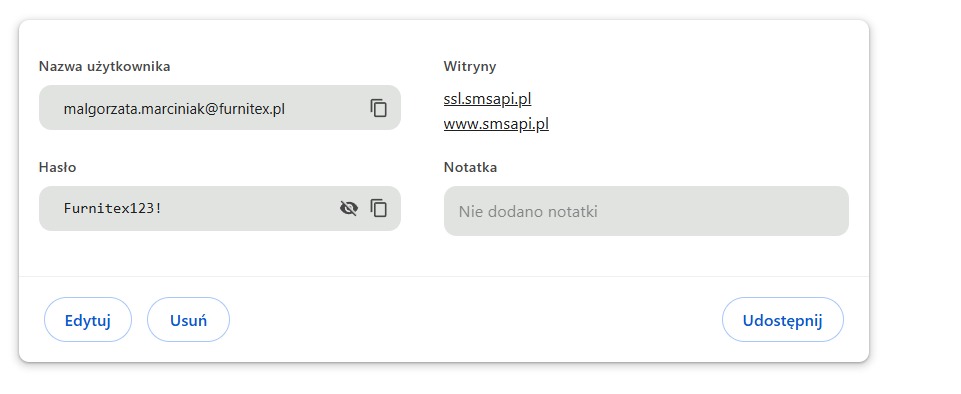Click the 'Notatka' heading
The width and height of the screenshot is (961, 394).
pos(470,167)
